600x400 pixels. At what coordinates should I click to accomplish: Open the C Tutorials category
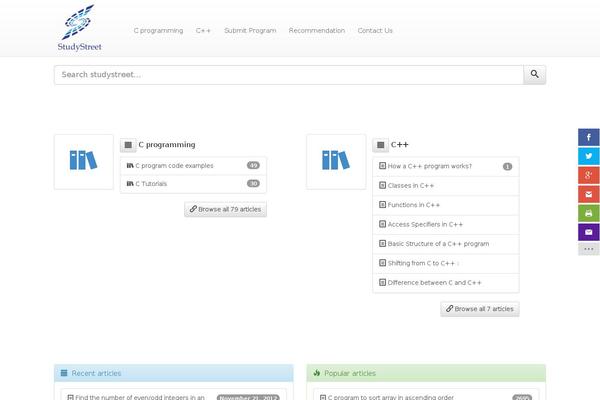(151, 184)
